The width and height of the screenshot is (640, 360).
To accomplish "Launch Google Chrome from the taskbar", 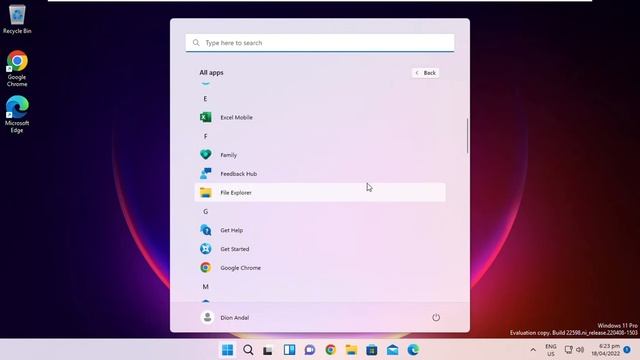I will [x=331, y=350].
